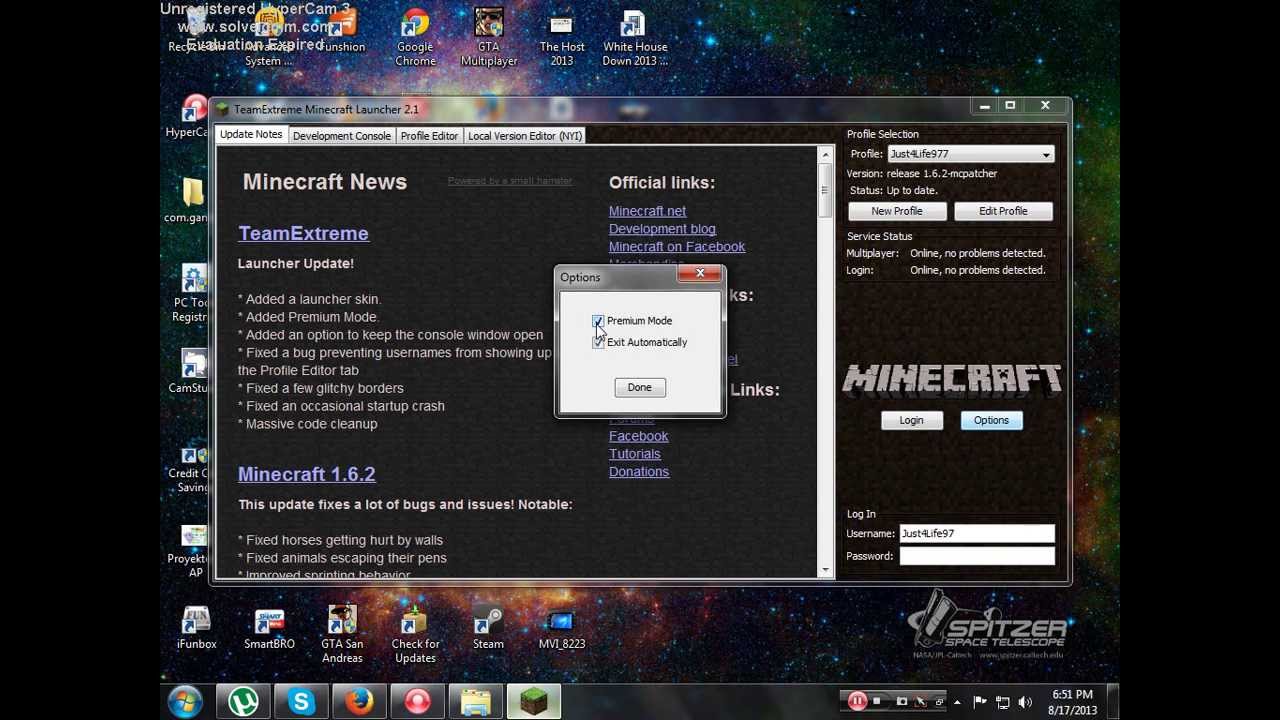Open the Facebook community link
This screenshot has height=720, width=1280.
pos(638,436)
